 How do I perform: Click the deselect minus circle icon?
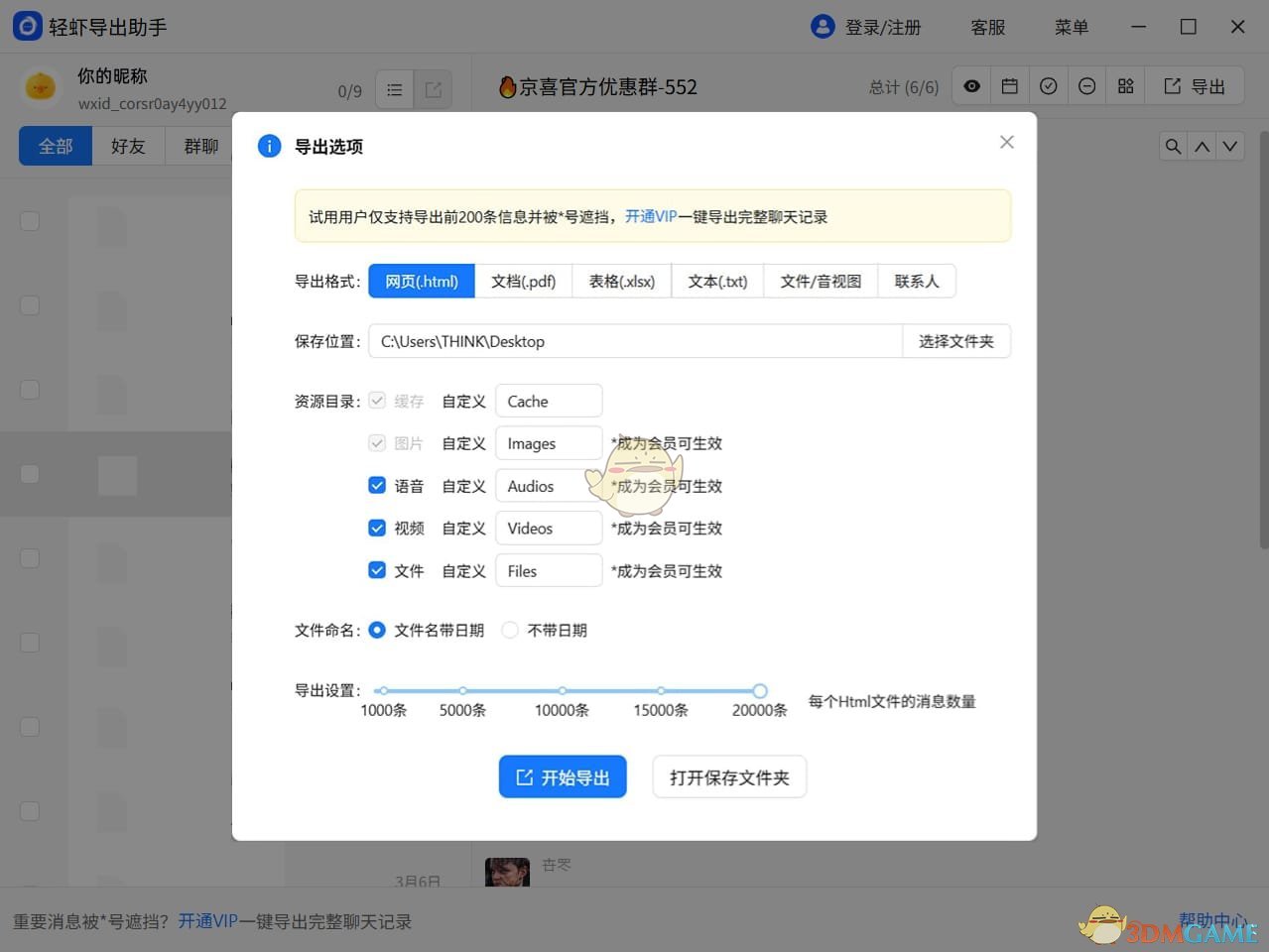point(1086,85)
